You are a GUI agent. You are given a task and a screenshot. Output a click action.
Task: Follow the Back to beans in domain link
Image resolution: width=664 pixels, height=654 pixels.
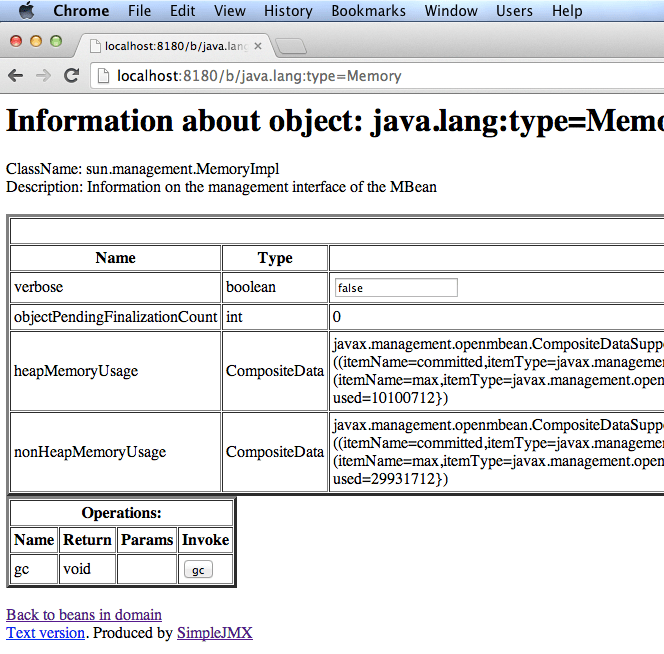coord(84,615)
